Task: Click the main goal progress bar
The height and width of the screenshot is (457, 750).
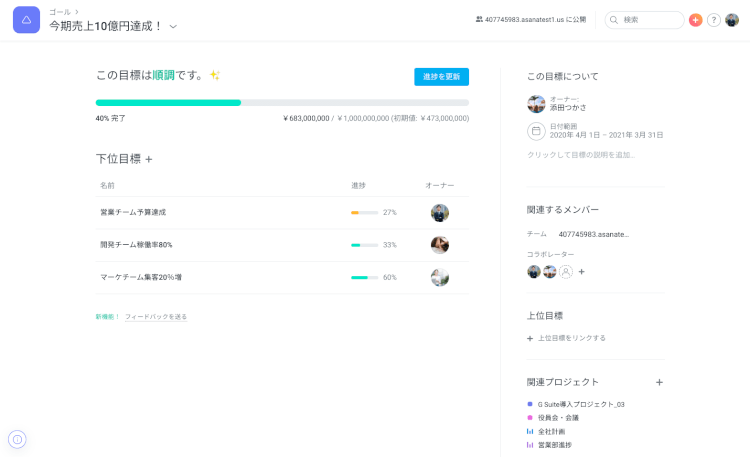Action: click(x=282, y=102)
